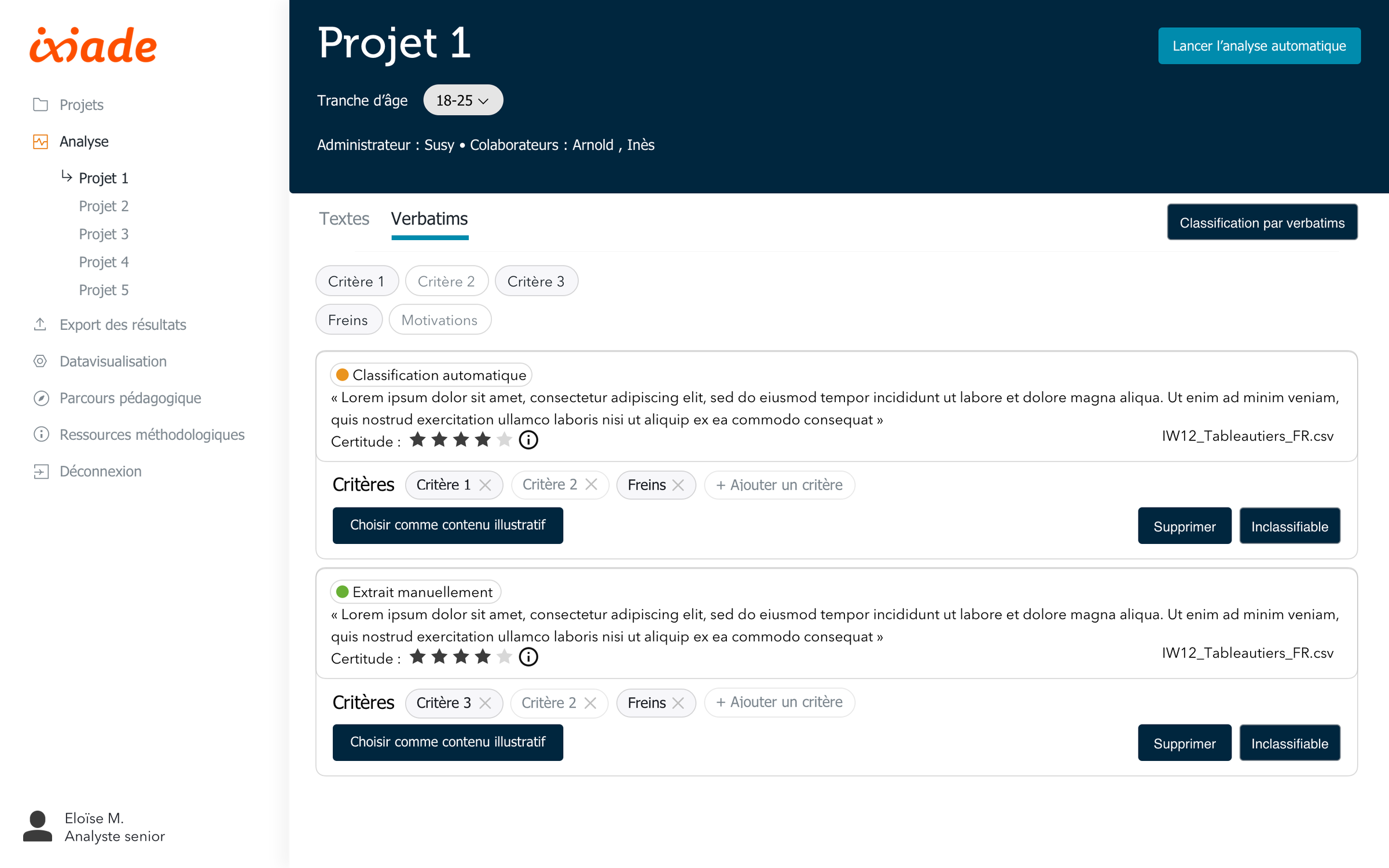Click the Parcours pédagogique compass icon
The height and width of the screenshot is (868, 1389).
click(x=41, y=398)
